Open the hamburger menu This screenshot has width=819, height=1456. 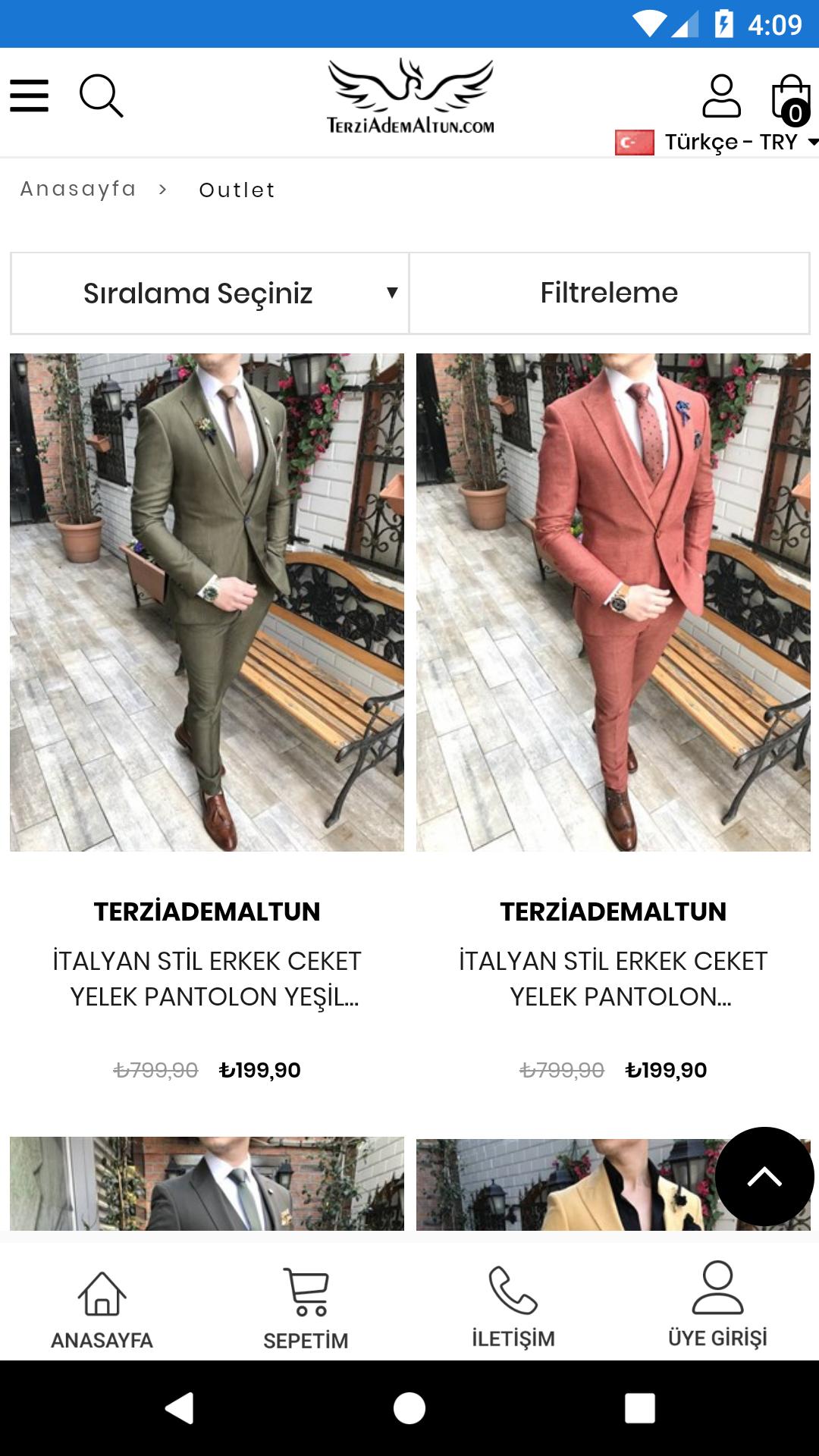tap(29, 96)
